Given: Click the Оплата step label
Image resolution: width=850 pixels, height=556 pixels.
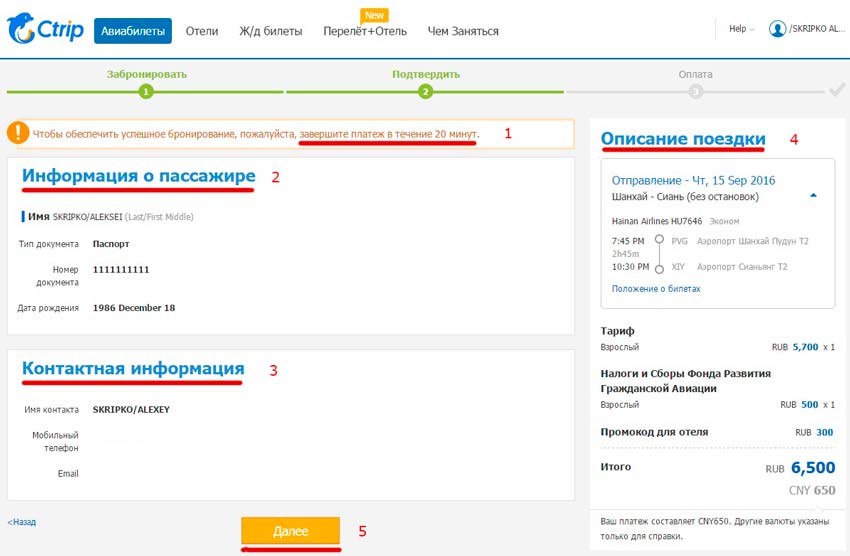Looking at the screenshot, I should pyautogui.click(x=696, y=74).
